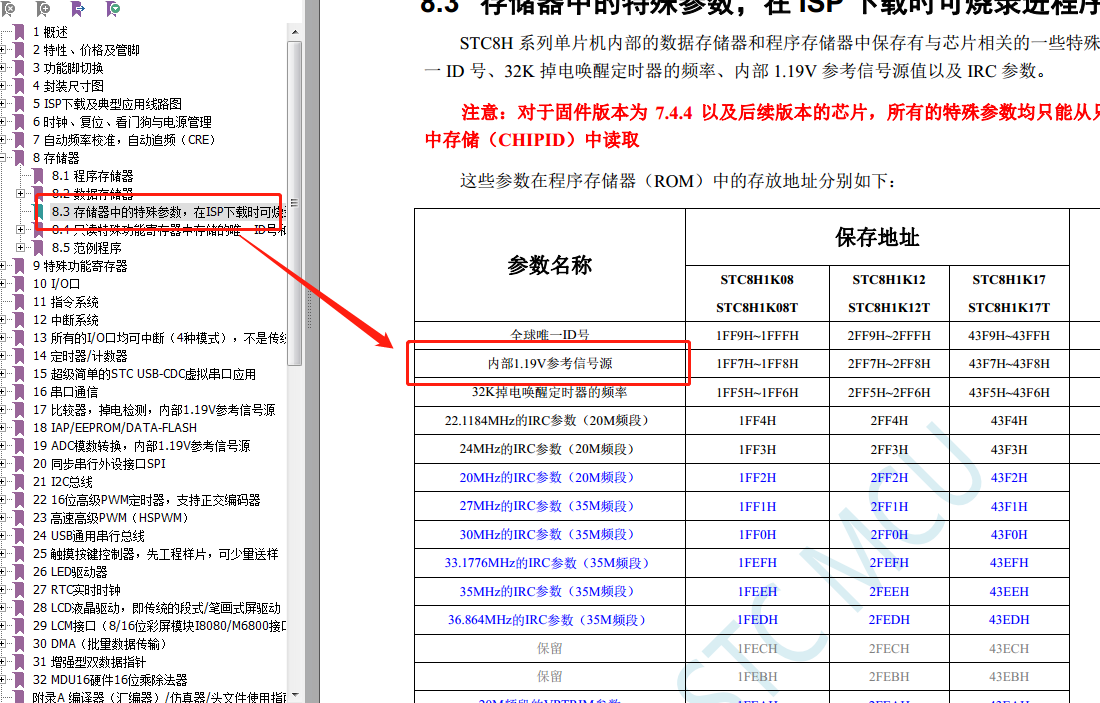Select bookmark 27 RTC实时时钟

click(x=76, y=590)
